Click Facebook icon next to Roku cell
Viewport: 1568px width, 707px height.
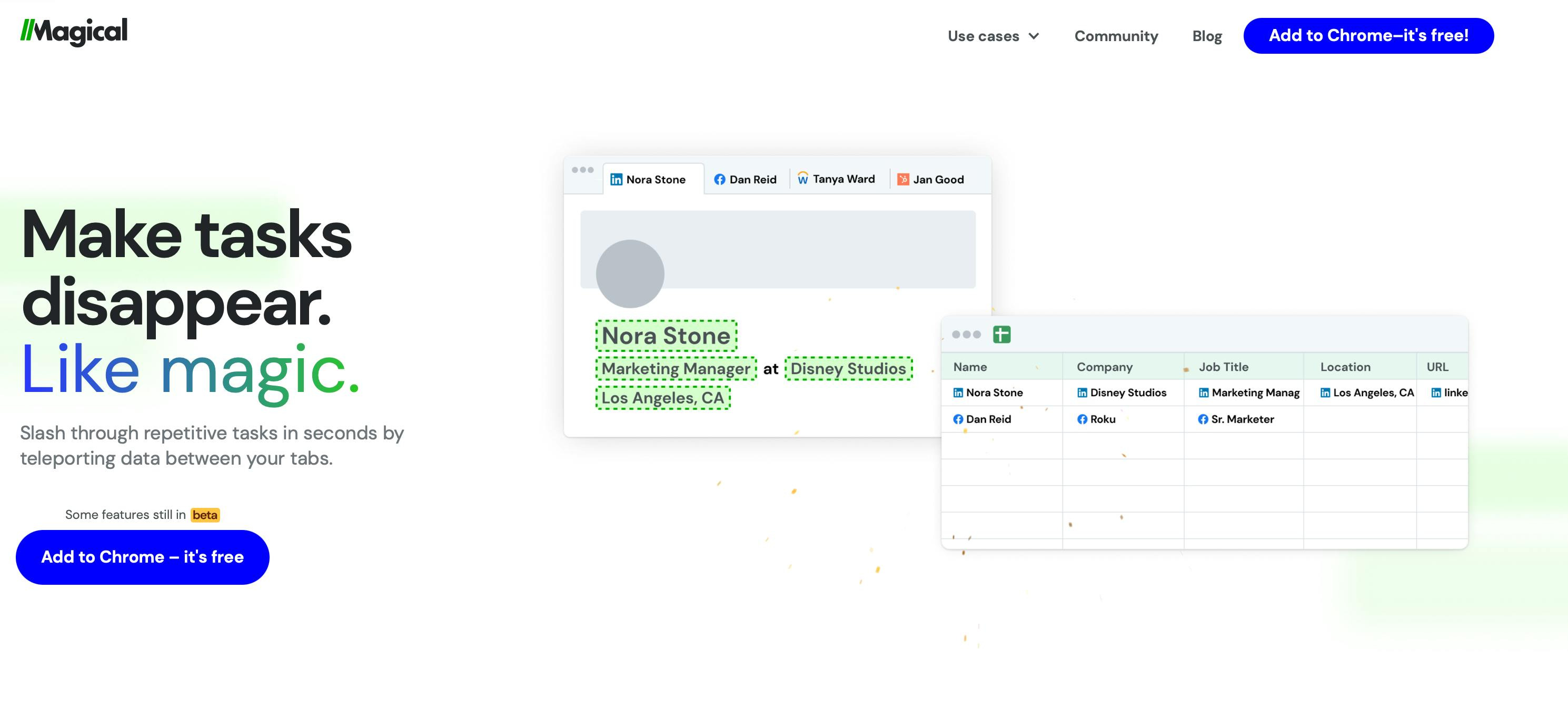(x=1081, y=419)
